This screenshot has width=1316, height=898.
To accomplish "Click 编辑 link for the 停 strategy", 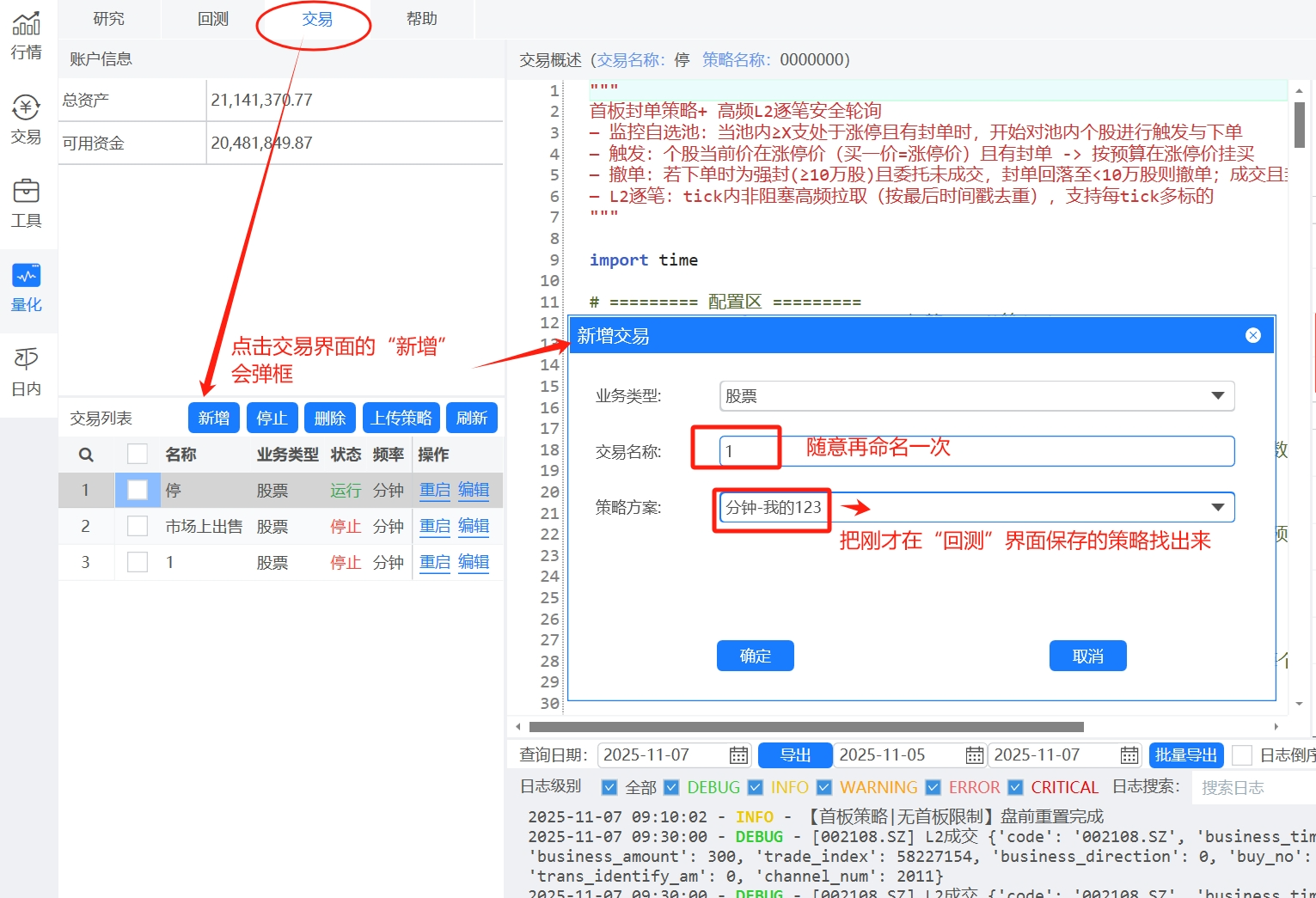I will (x=474, y=490).
